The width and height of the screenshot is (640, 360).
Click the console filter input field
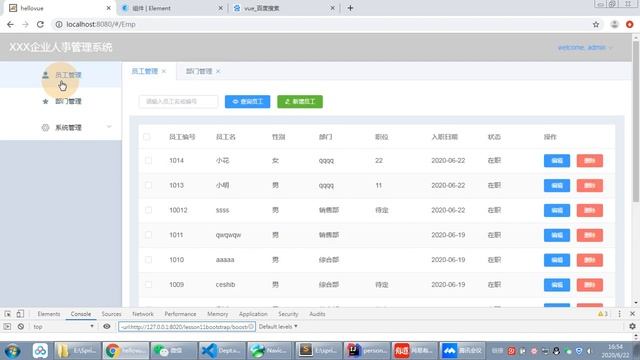coord(187,327)
